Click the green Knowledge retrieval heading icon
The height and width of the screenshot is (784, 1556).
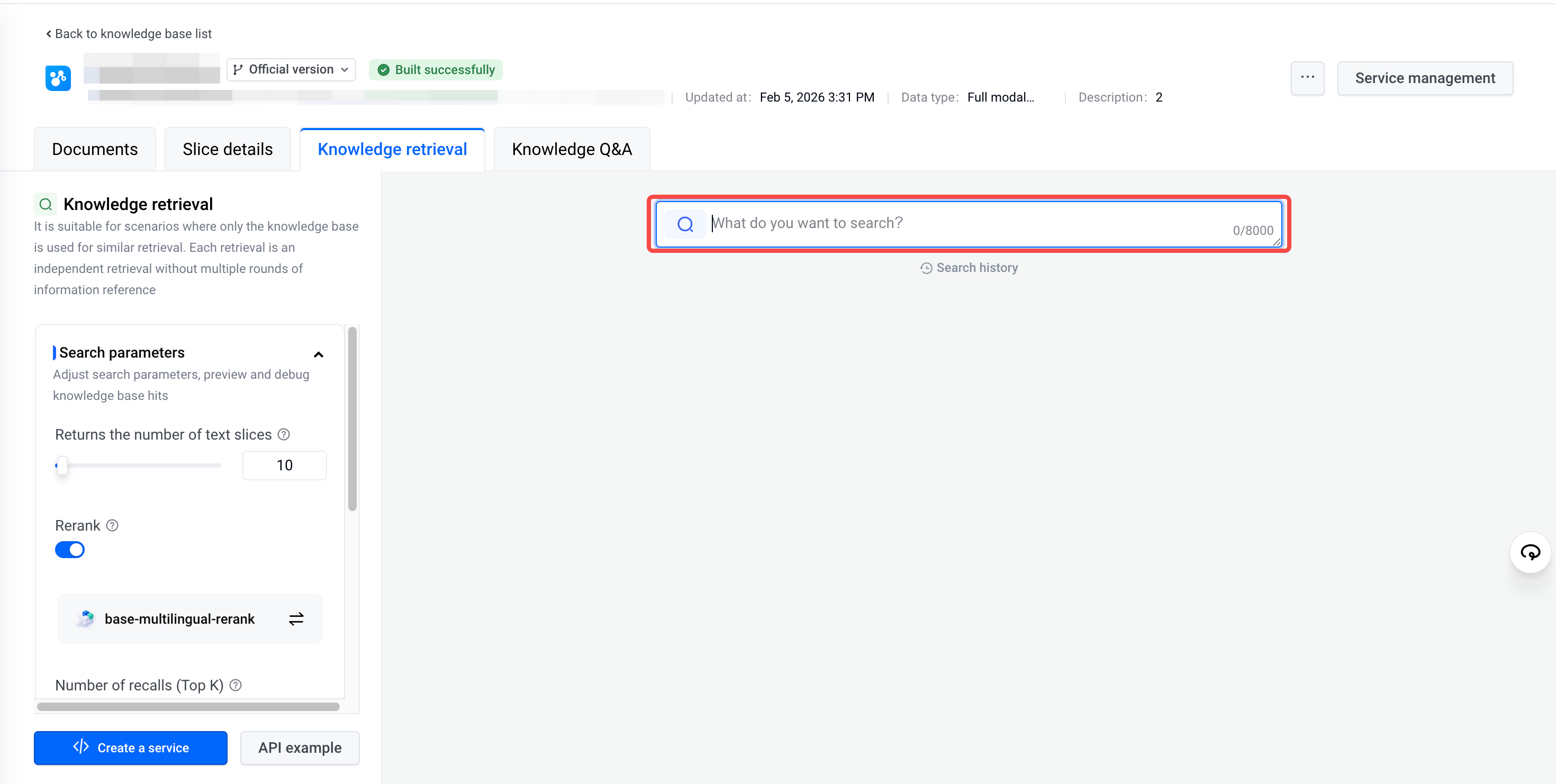46,204
